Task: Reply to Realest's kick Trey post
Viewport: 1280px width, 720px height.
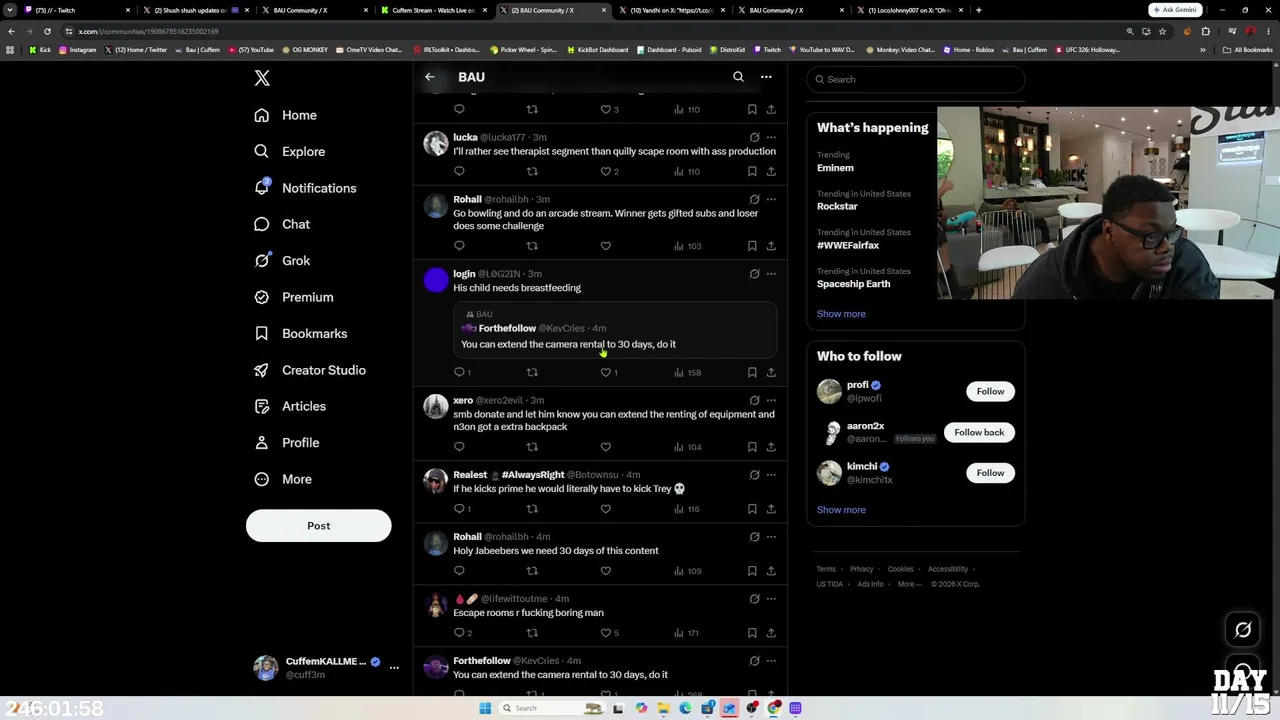Action: click(462, 509)
